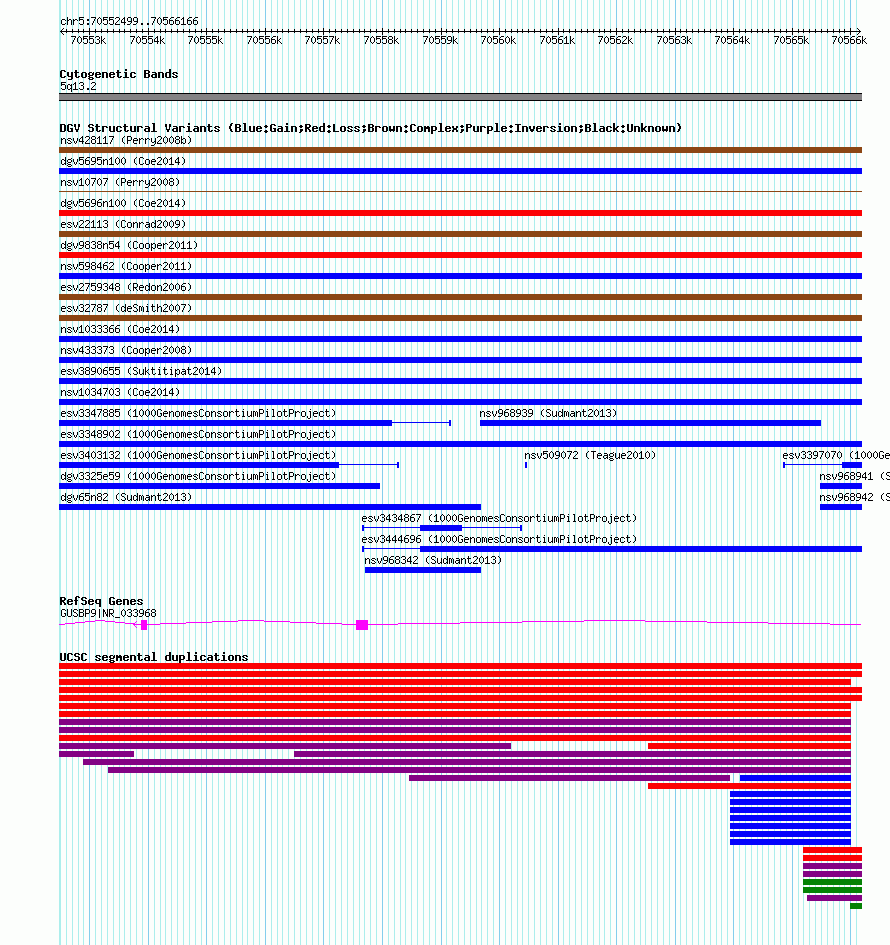Select variant nsv1033366 (Coe2014)
This screenshot has height=945, width=890.
(120, 329)
